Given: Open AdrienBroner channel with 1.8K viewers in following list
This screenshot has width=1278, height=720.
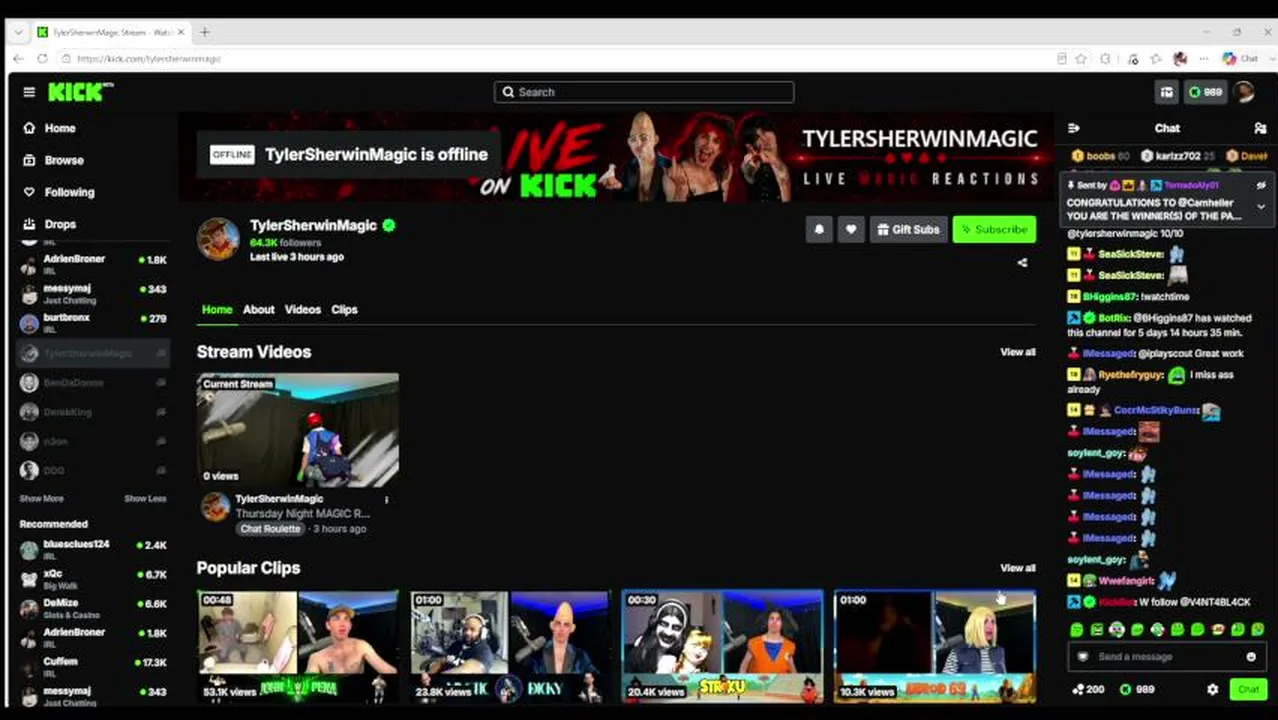Looking at the screenshot, I should 93,264.
